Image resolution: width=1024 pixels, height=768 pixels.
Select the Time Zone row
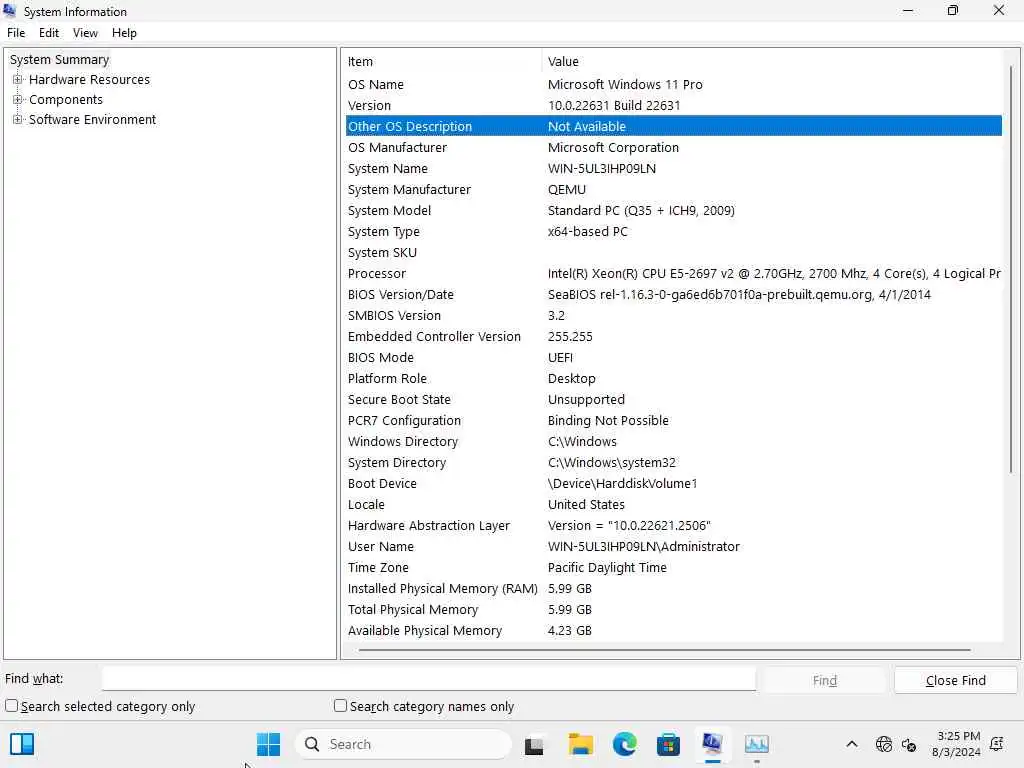point(673,568)
